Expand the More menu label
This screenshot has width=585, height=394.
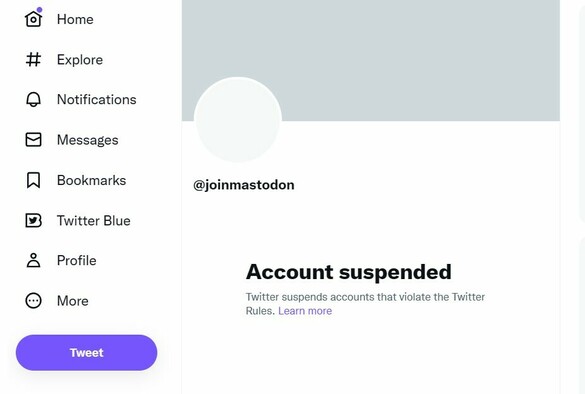pos(73,301)
